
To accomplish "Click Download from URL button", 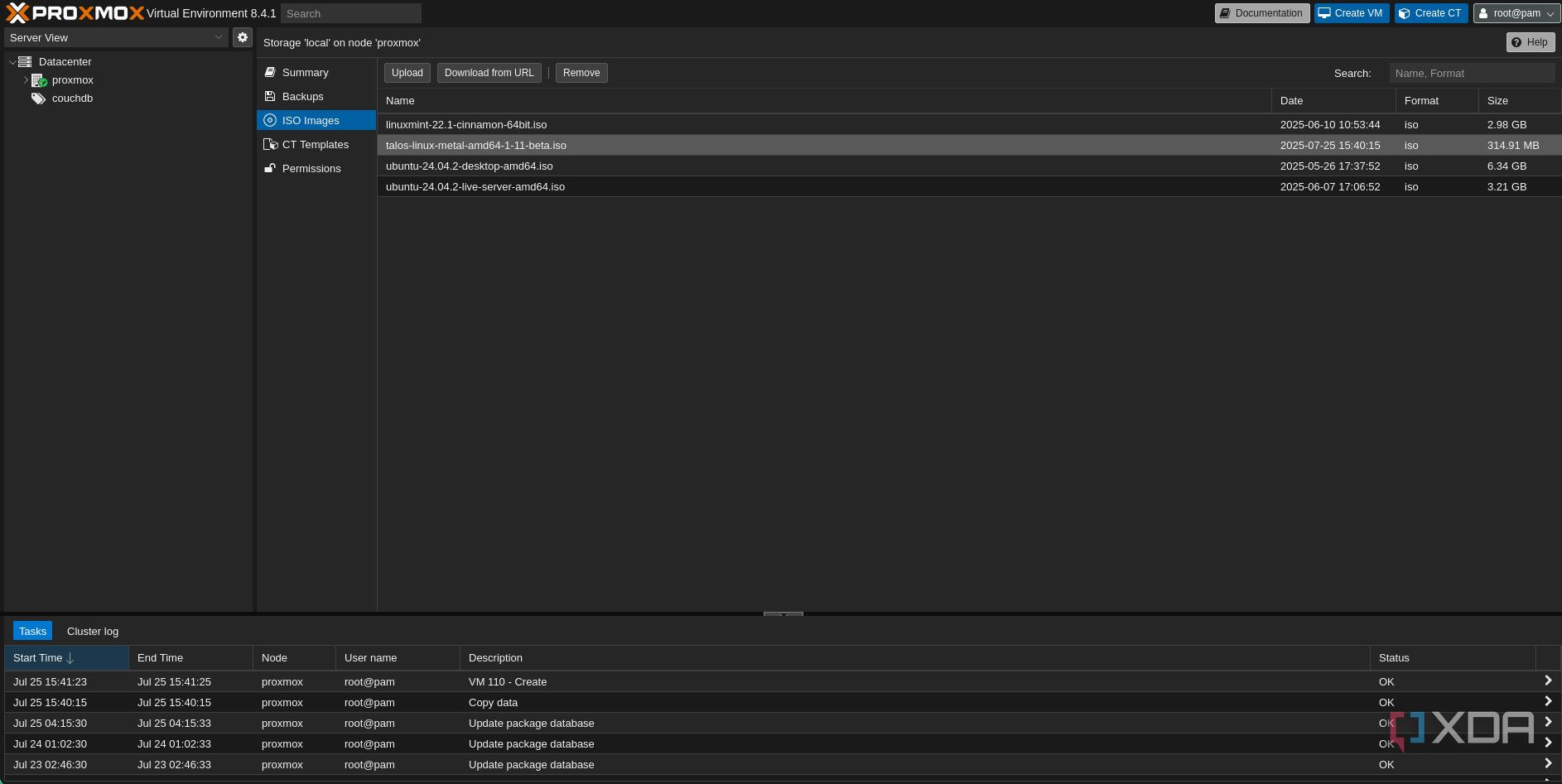I will pos(489,73).
